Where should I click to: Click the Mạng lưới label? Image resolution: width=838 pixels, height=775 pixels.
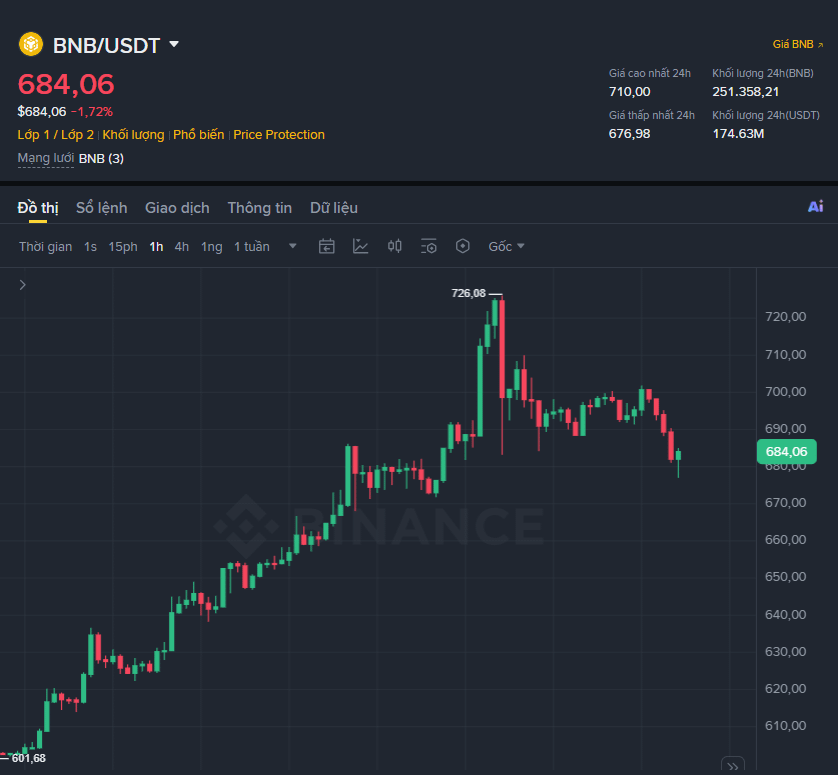[45, 158]
